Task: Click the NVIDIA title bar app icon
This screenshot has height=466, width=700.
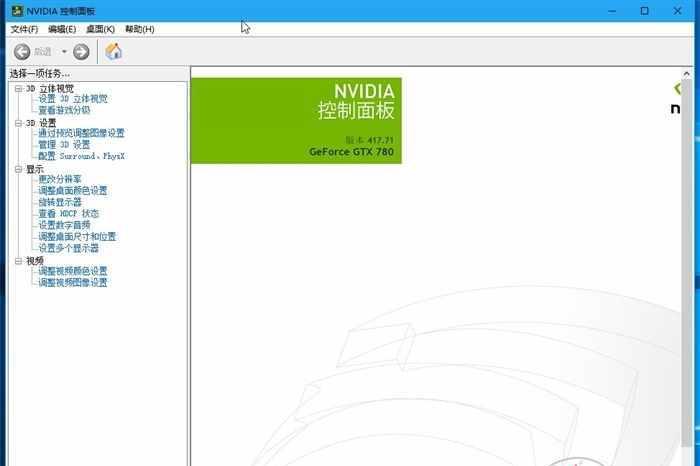Action: [17, 11]
